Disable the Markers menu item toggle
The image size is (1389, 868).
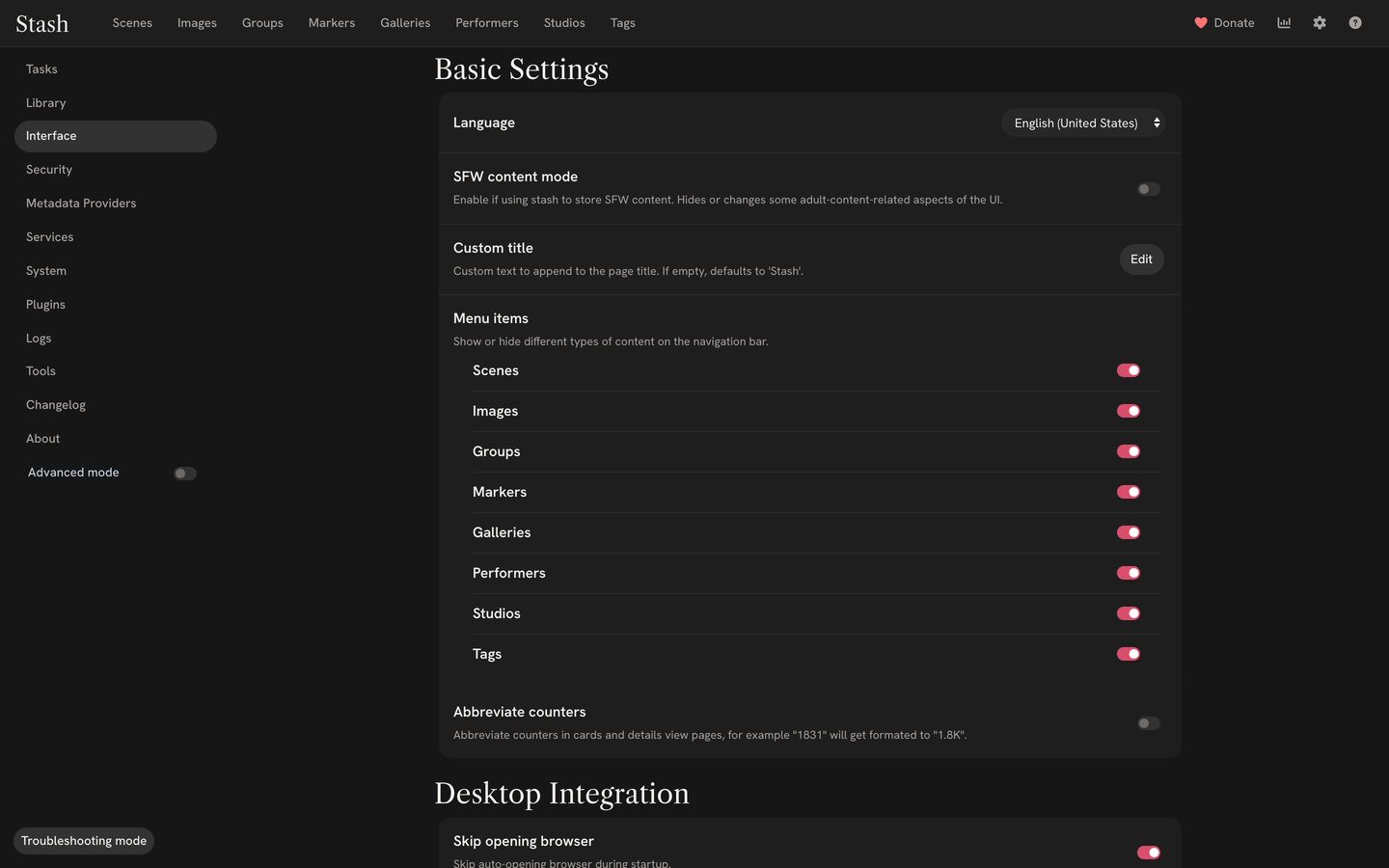click(1129, 492)
